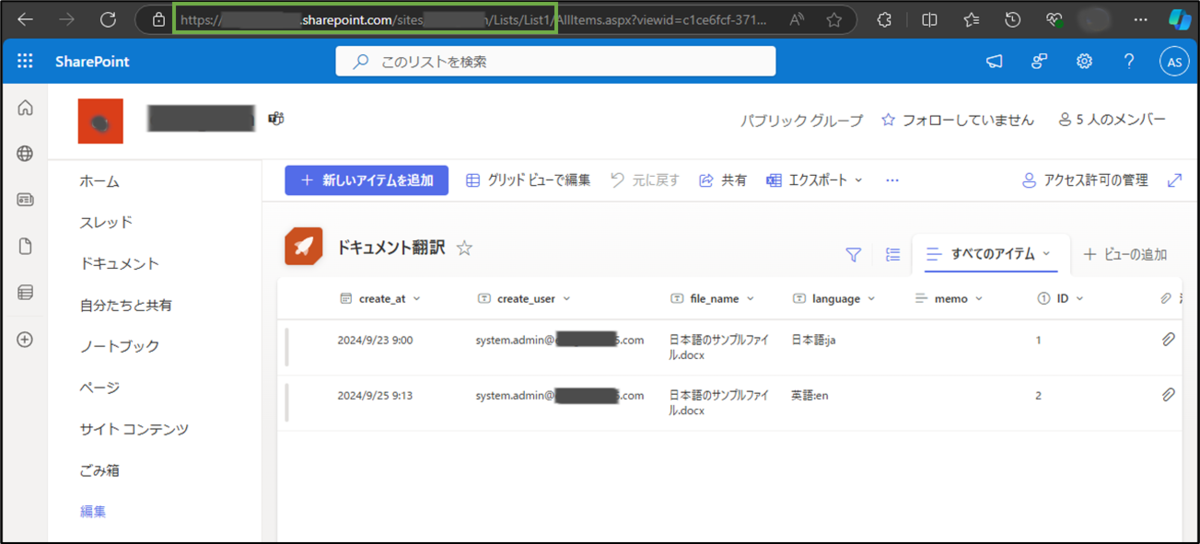Click the site logo thumbnail

(100, 121)
